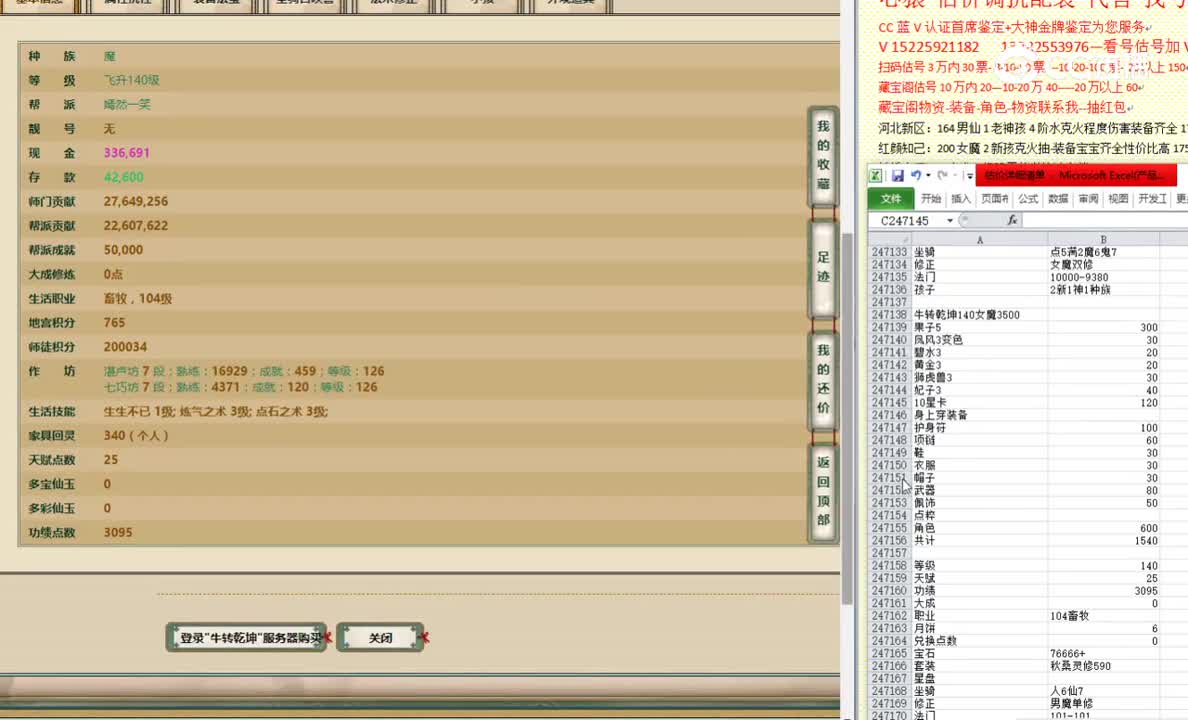Click the cell with value 3095 in Excel
The image size is (1188, 720).
pos(1104,590)
